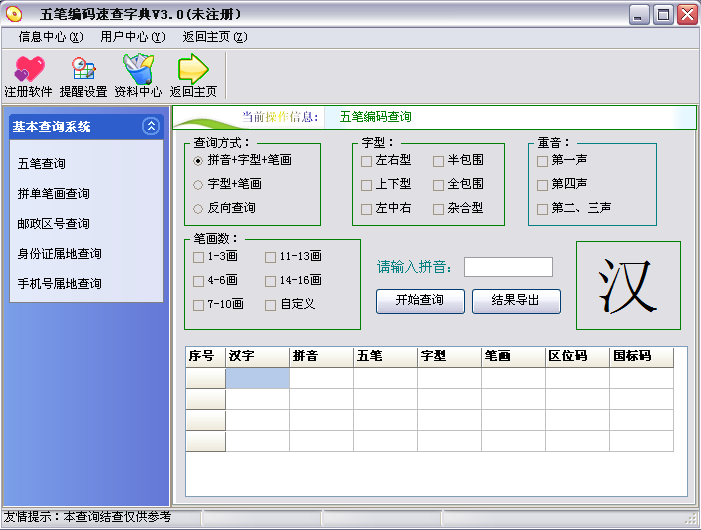This screenshot has height=530, width=701.
Task: Click the 字型 column header
Action: [x=449, y=357]
